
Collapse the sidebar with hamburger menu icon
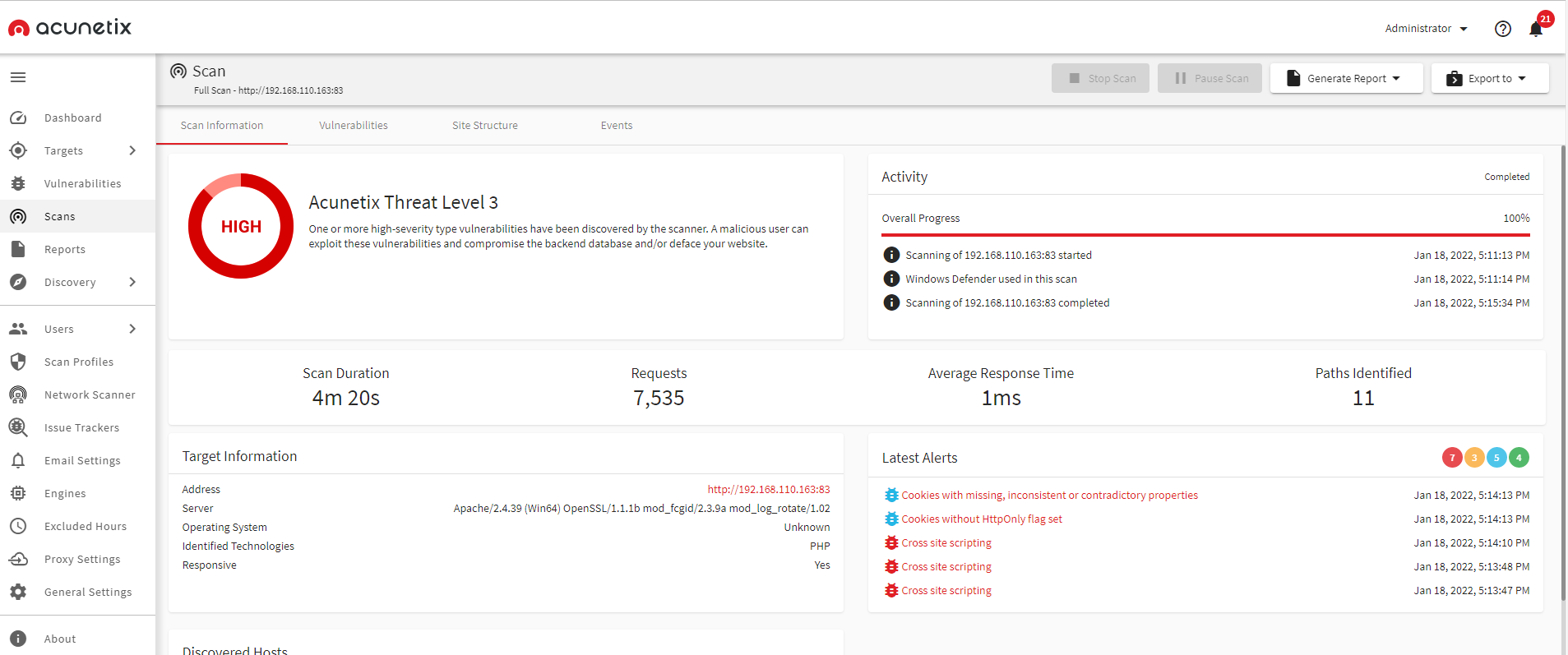click(18, 77)
